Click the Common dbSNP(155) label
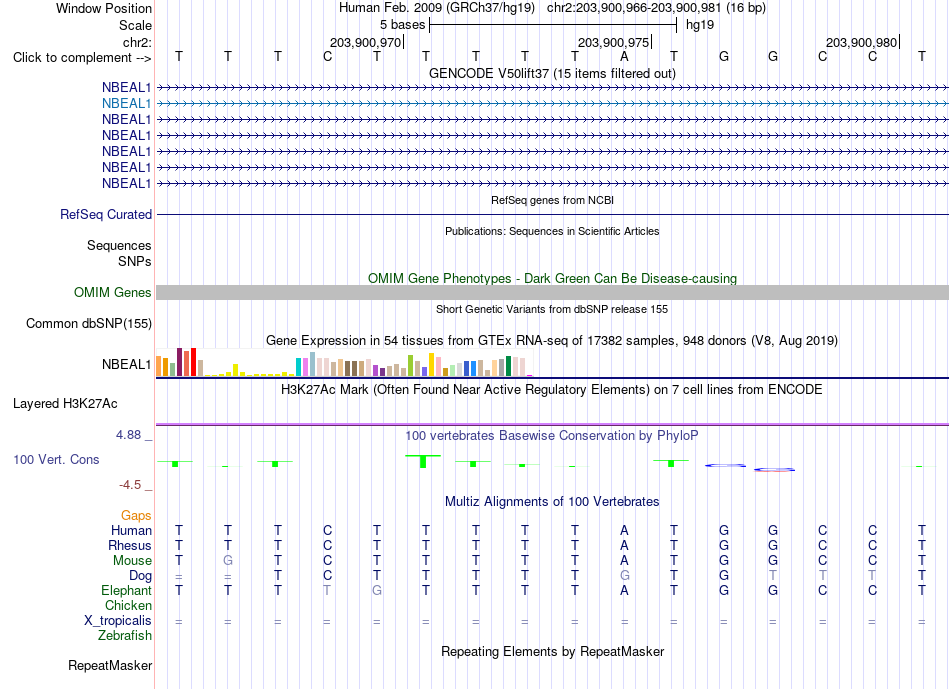Viewport: 950px width, 689px height. pos(88,324)
